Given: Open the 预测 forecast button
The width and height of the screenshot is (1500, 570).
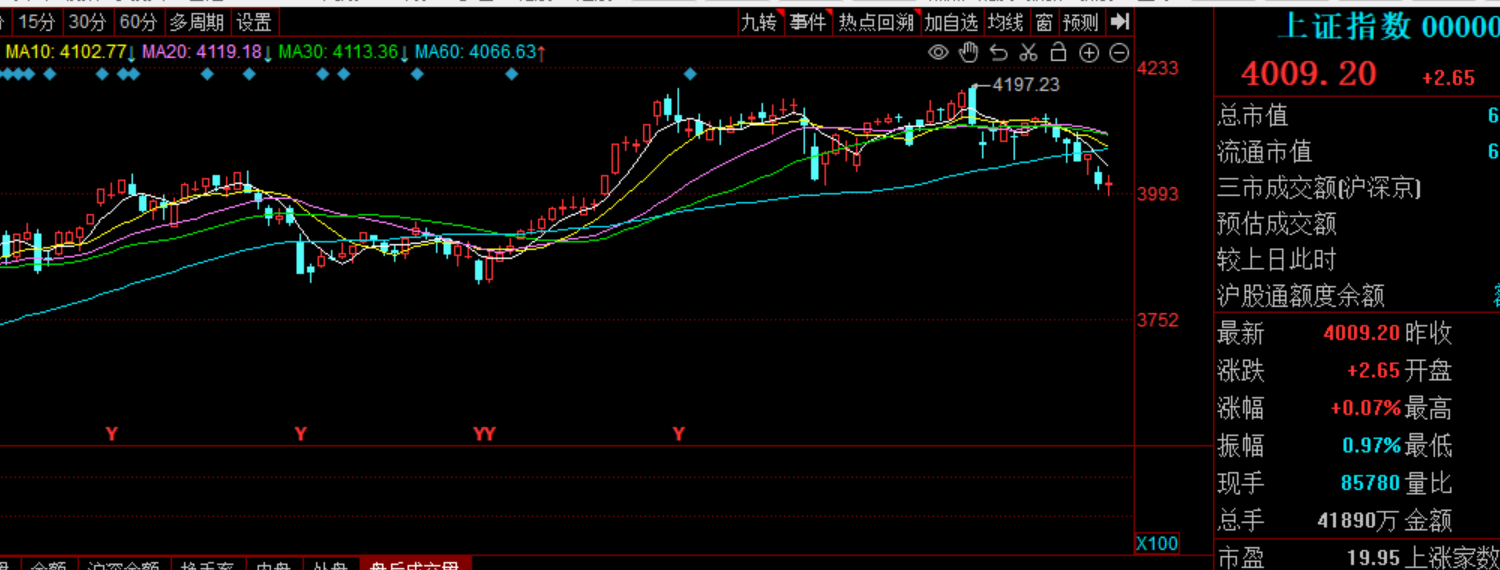Looking at the screenshot, I should 1081,21.
